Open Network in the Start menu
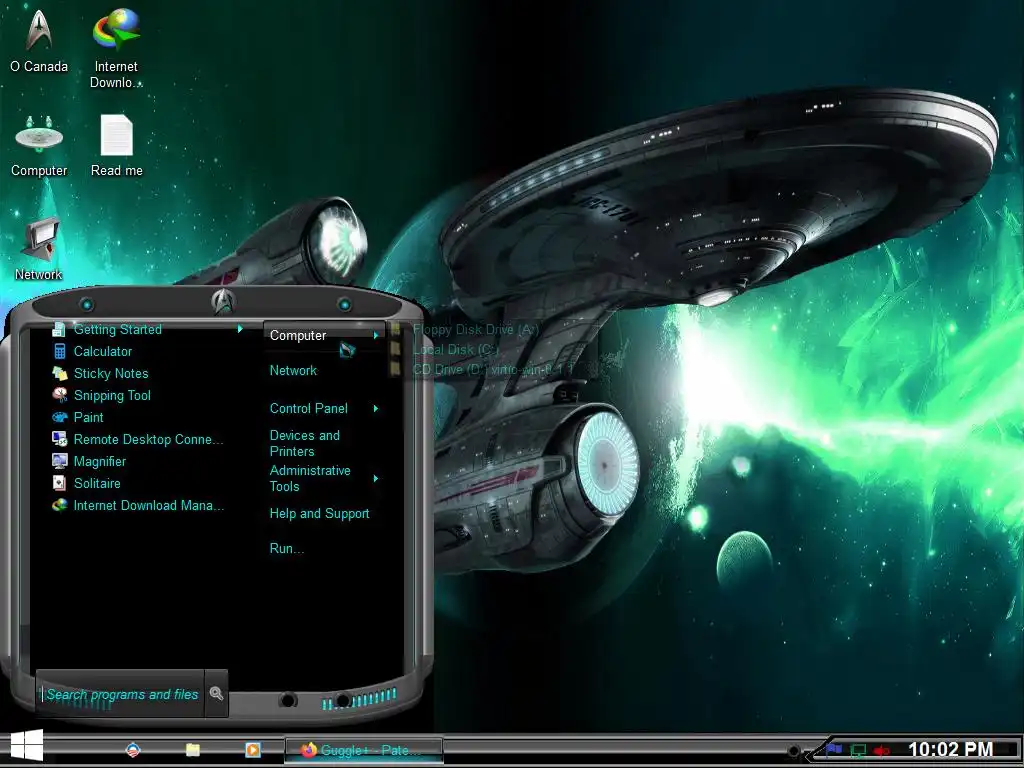The width and height of the screenshot is (1024, 768). point(293,370)
